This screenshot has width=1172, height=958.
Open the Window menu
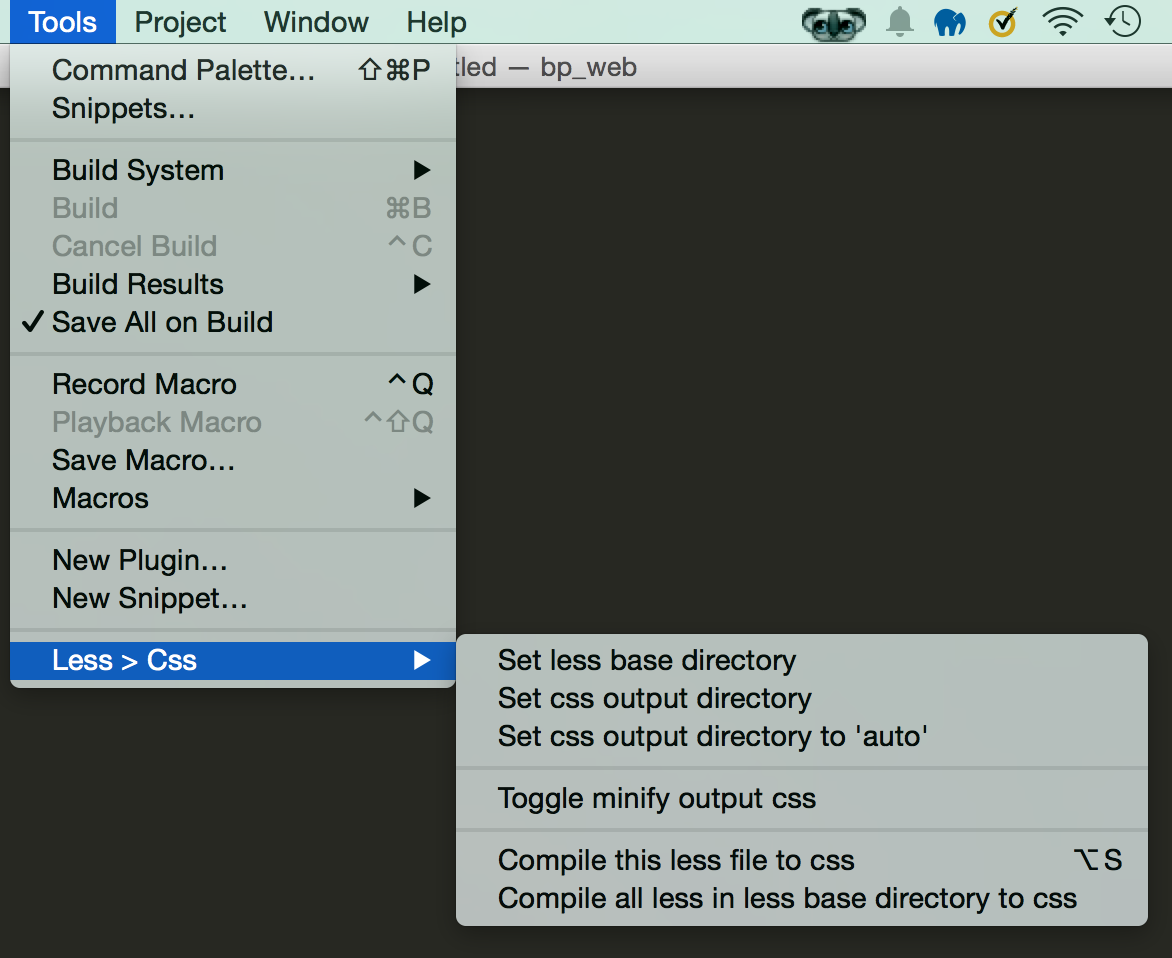pyautogui.click(x=316, y=22)
